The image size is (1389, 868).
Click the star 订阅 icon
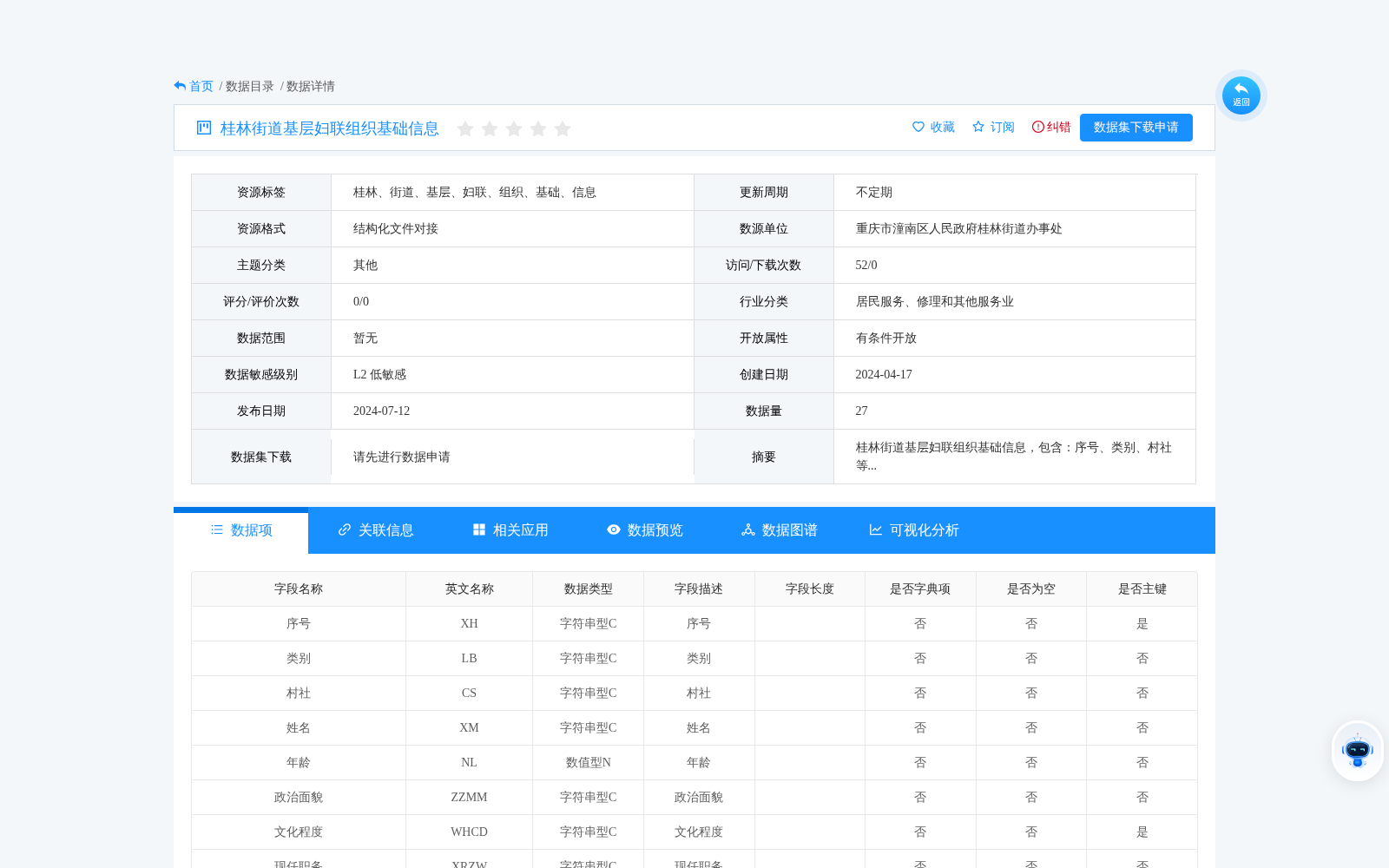click(978, 127)
